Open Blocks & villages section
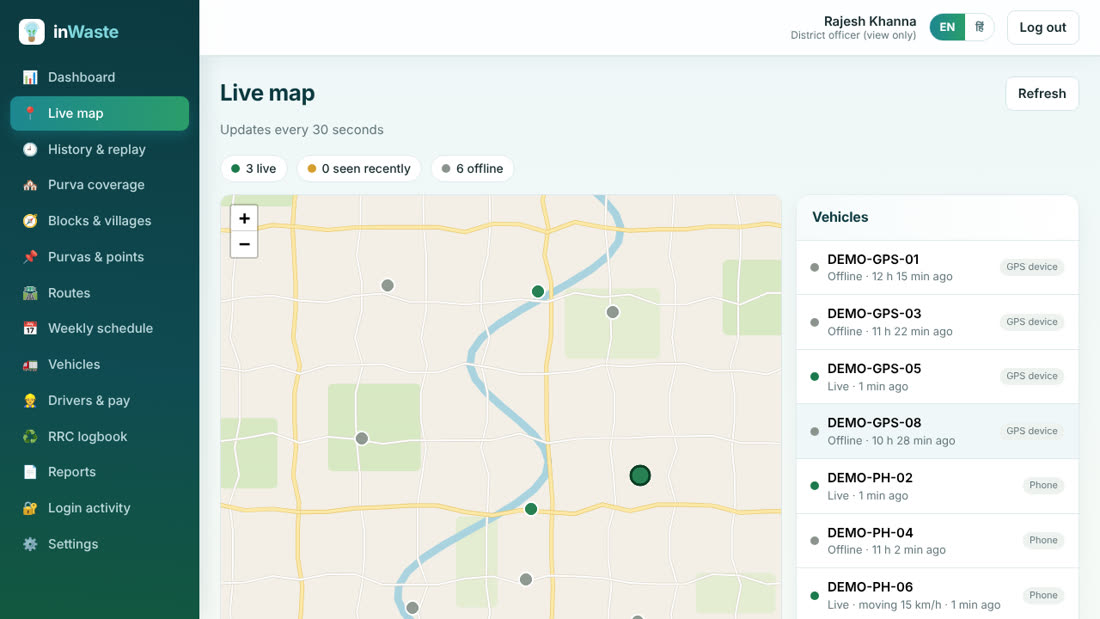1100x619 pixels. click(x=100, y=221)
